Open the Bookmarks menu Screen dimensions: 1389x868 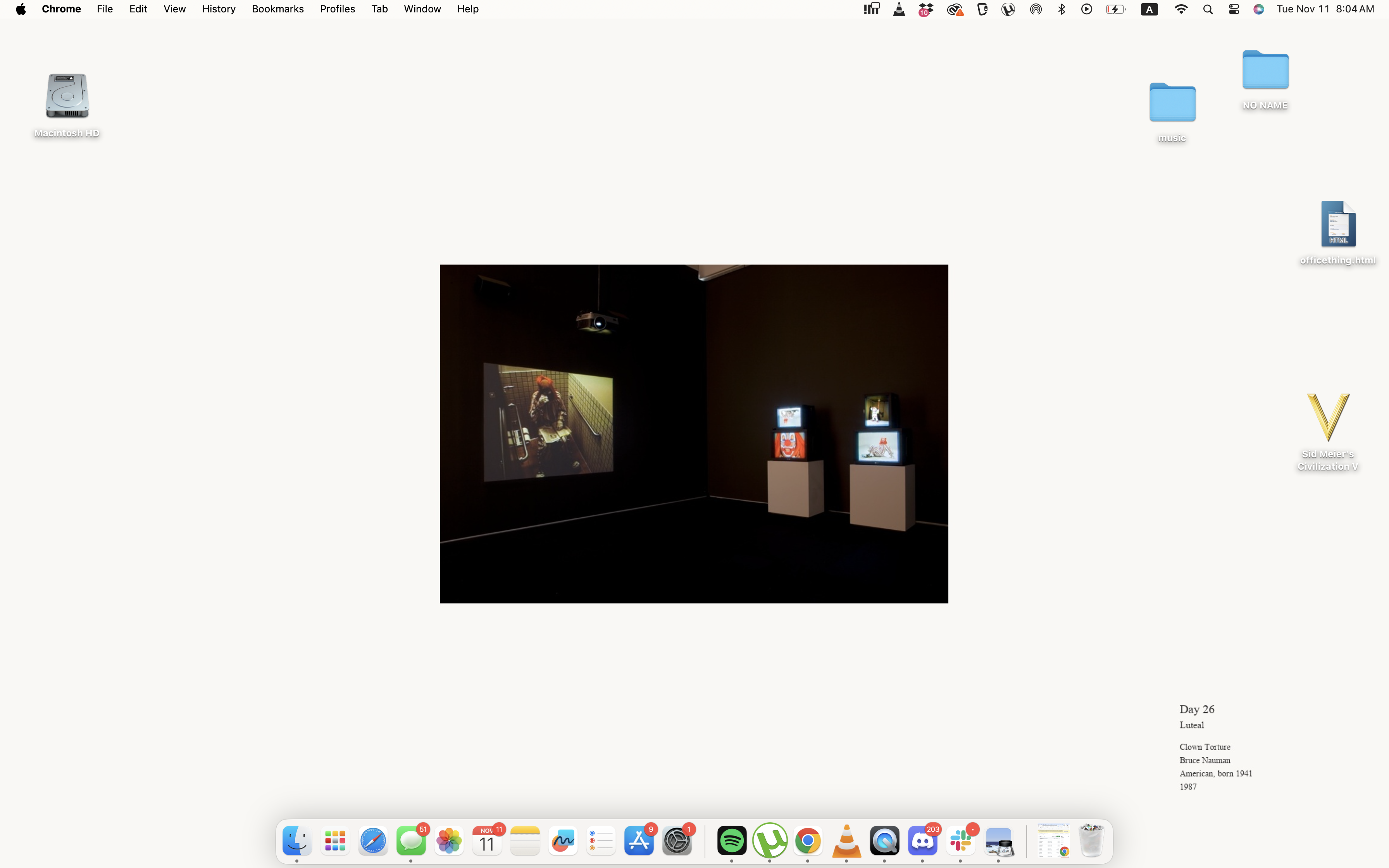click(278, 9)
